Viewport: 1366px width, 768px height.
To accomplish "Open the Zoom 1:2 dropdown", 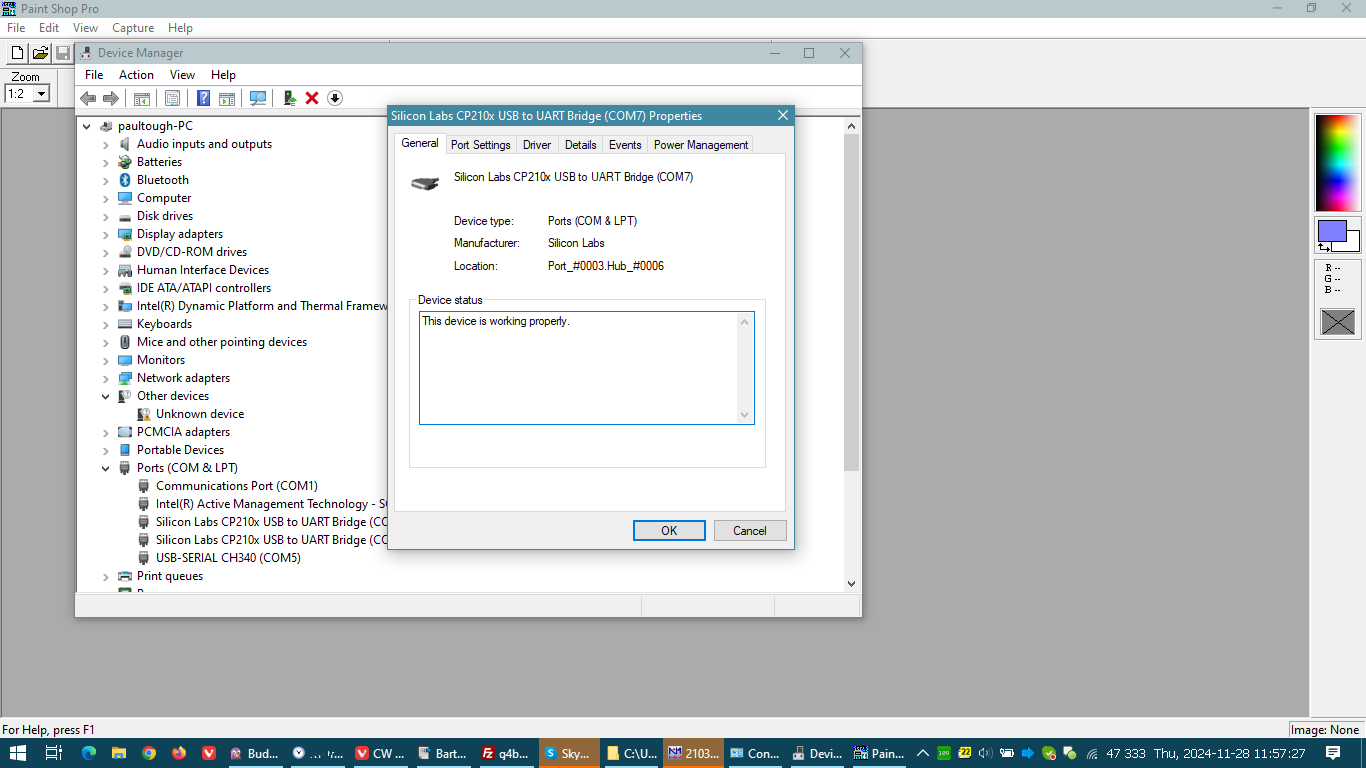I will click(41, 94).
